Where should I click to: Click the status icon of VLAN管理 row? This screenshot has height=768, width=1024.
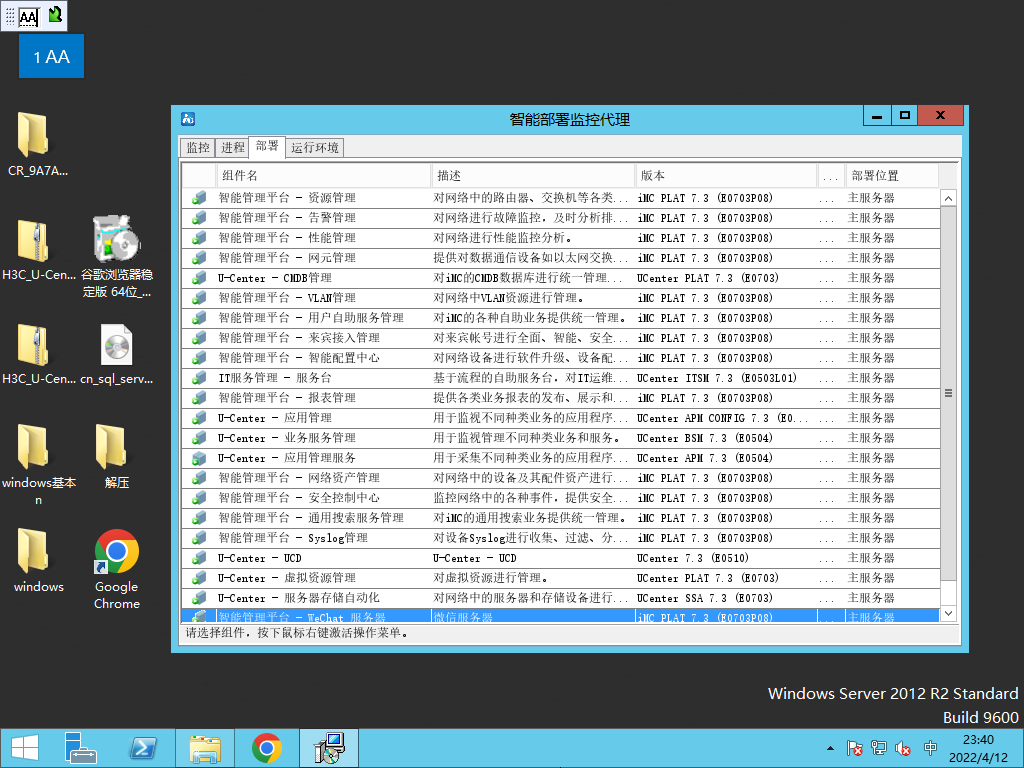[199, 298]
